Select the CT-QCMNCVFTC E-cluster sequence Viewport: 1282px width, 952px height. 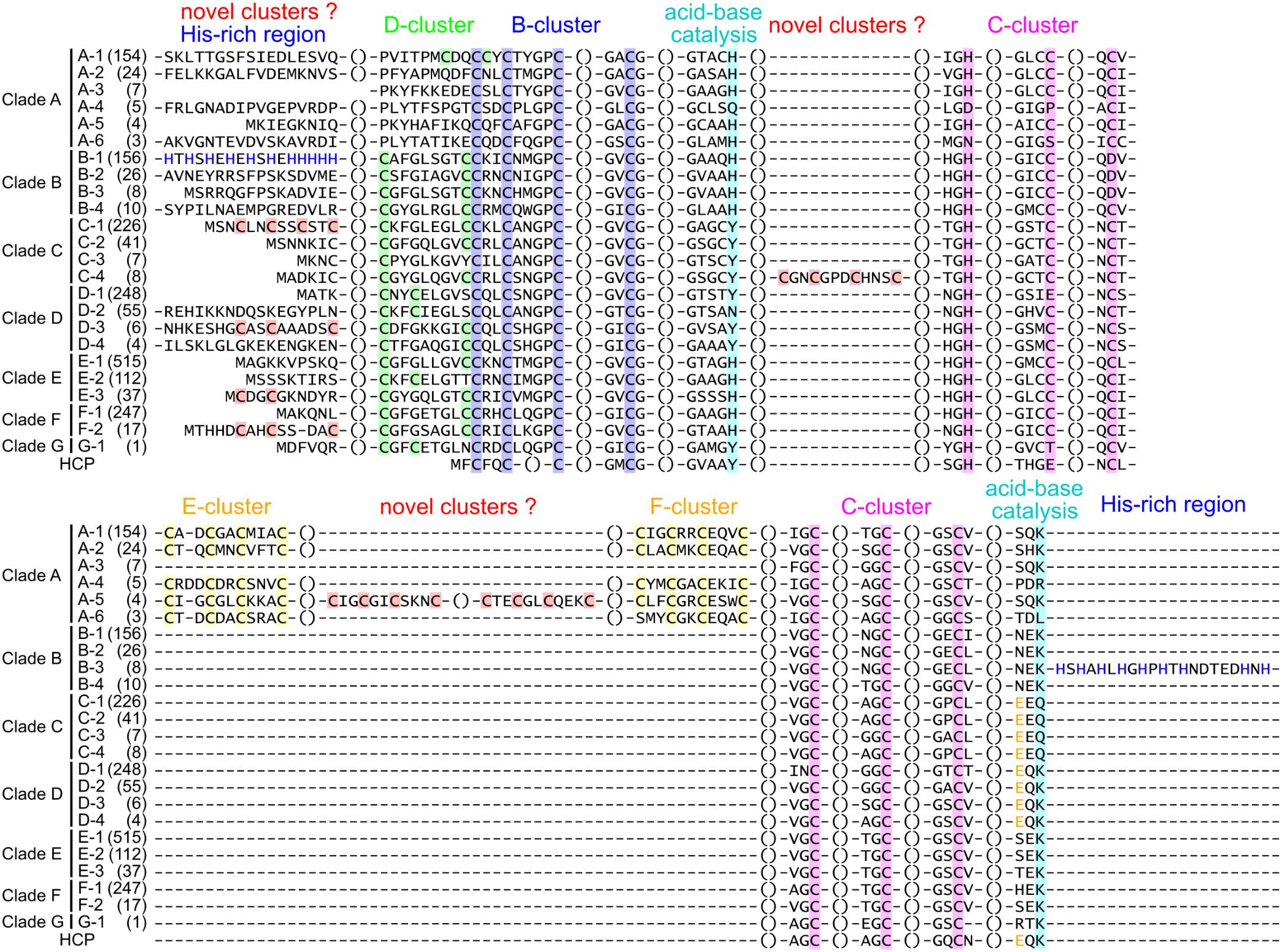click(226, 549)
